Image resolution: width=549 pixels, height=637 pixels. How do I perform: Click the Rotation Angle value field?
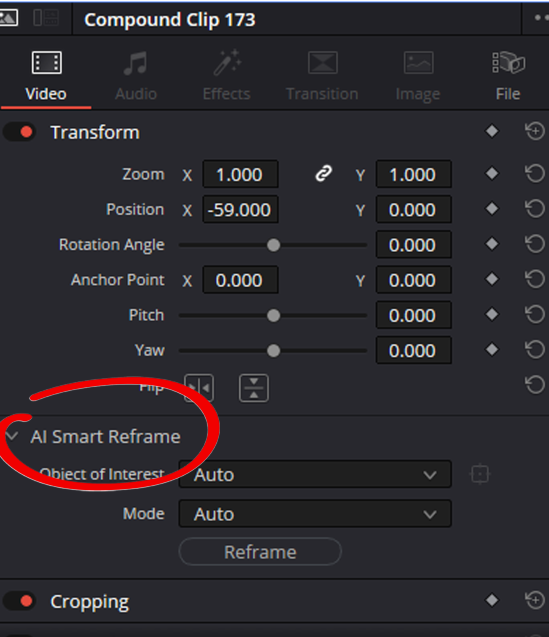click(414, 245)
